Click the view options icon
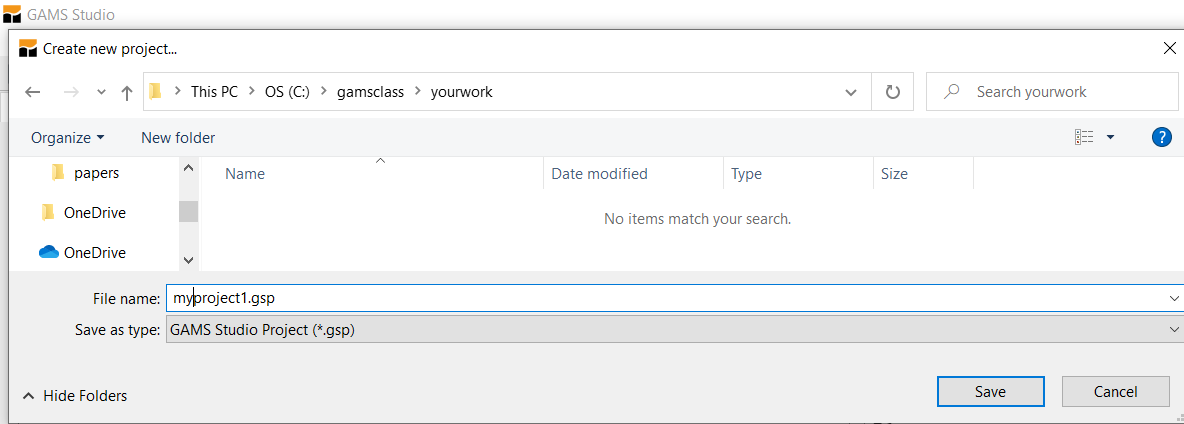Image resolution: width=1184 pixels, height=424 pixels. pos(1084,137)
